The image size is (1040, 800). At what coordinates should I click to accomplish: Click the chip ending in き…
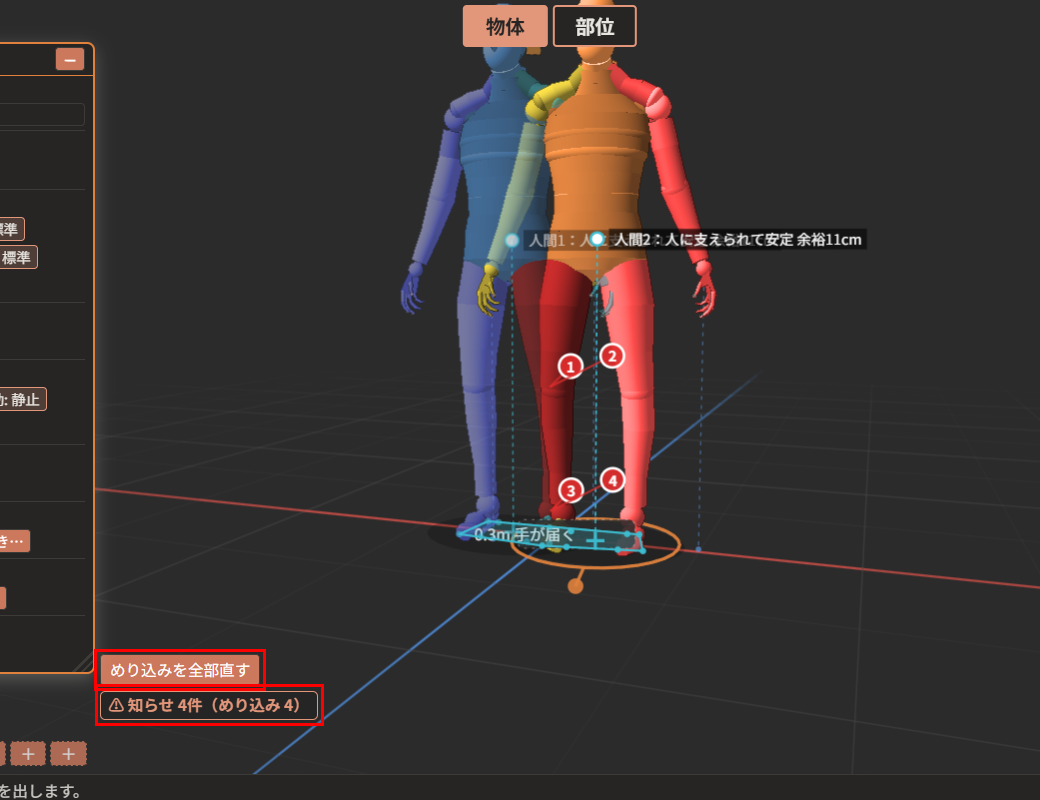pyautogui.click(x=14, y=541)
